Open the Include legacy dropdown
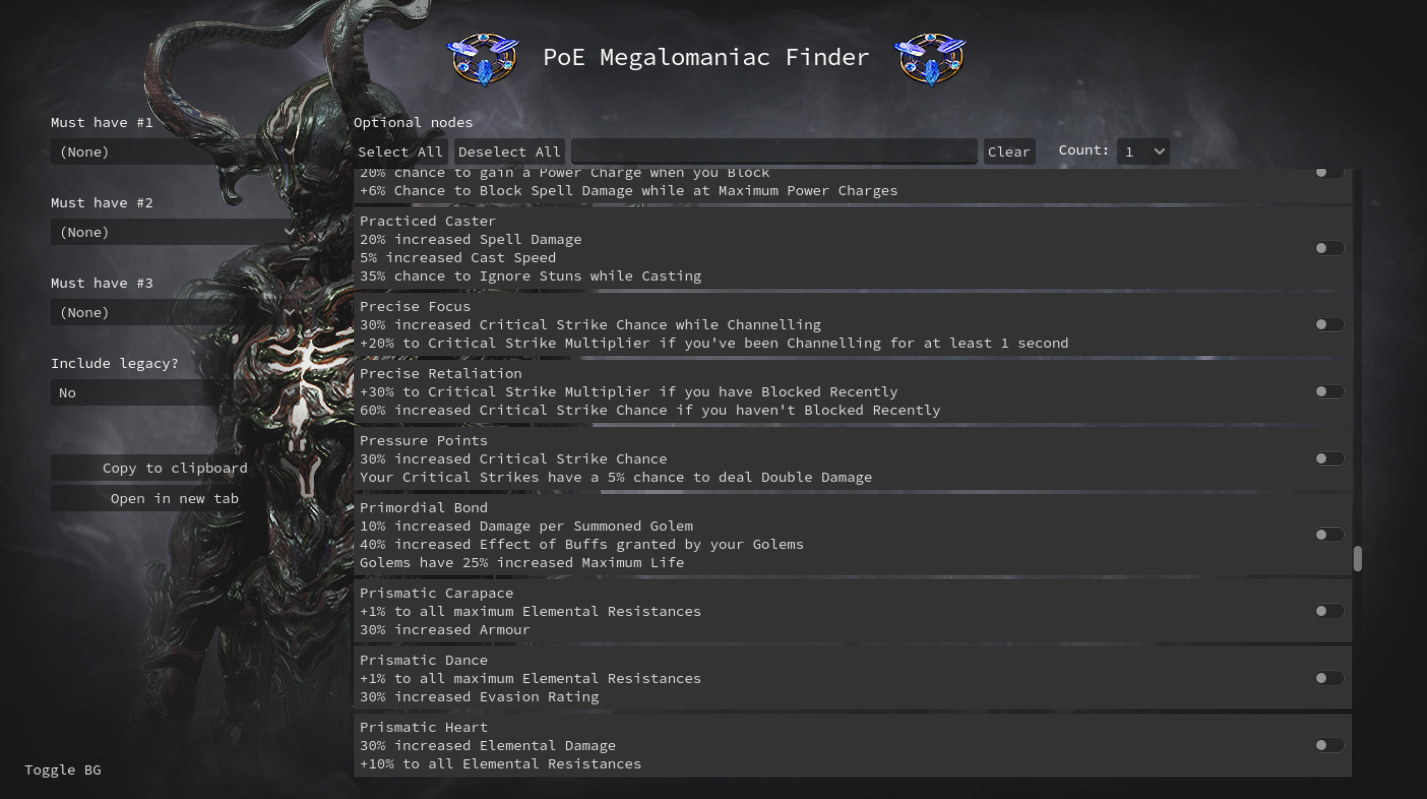Screen dimensions: 1427x799 point(175,393)
